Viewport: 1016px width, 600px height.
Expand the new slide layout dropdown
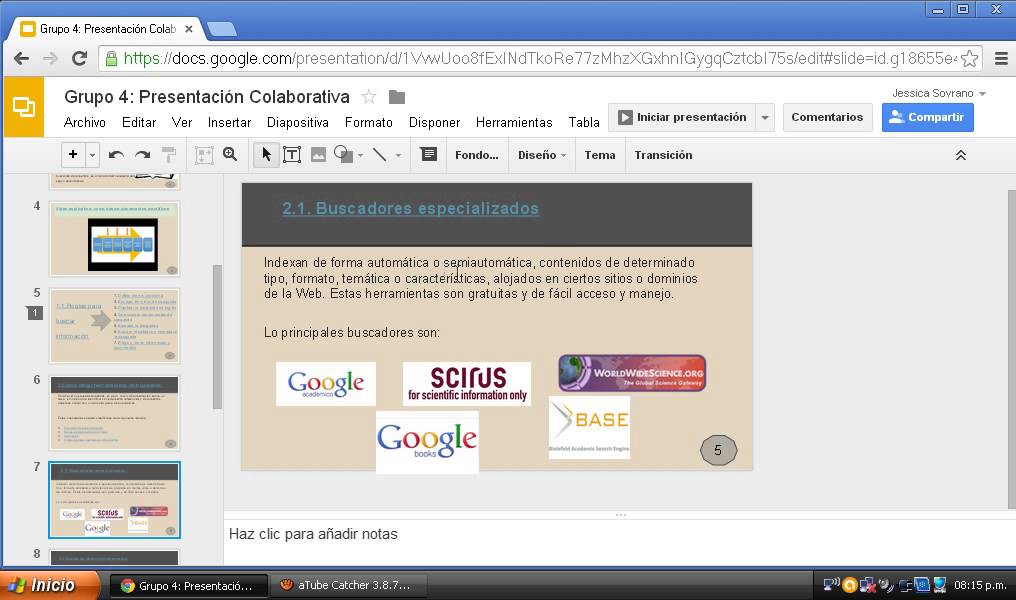click(x=92, y=155)
